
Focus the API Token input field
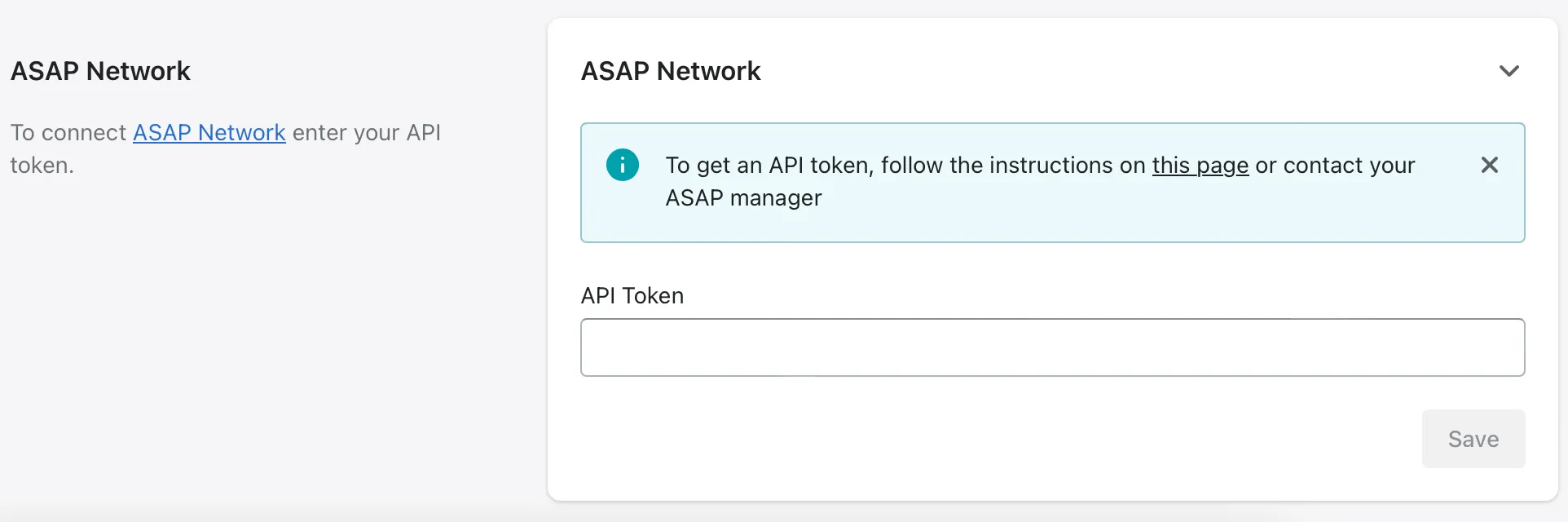pos(1052,347)
